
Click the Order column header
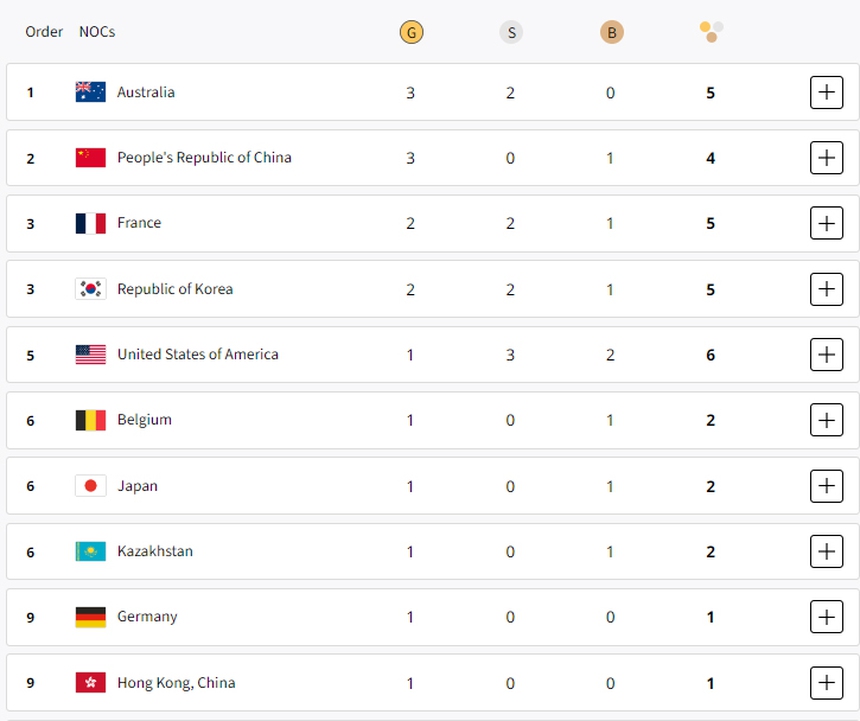coord(43,31)
